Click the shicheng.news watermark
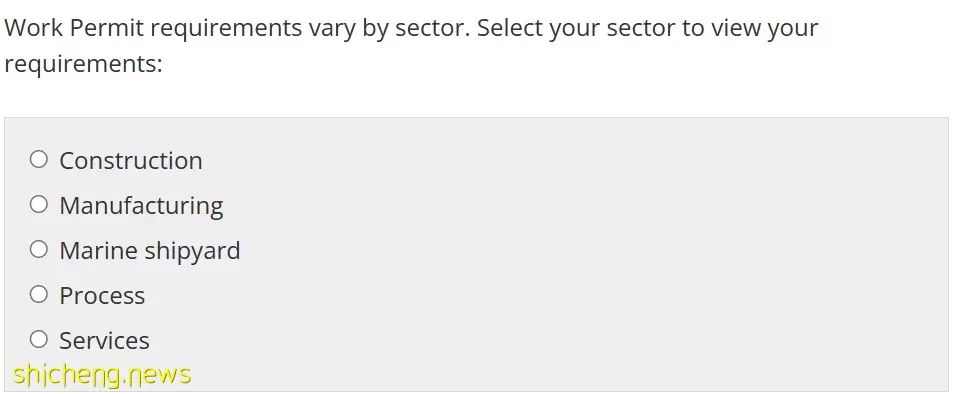953x394 pixels. 101,375
